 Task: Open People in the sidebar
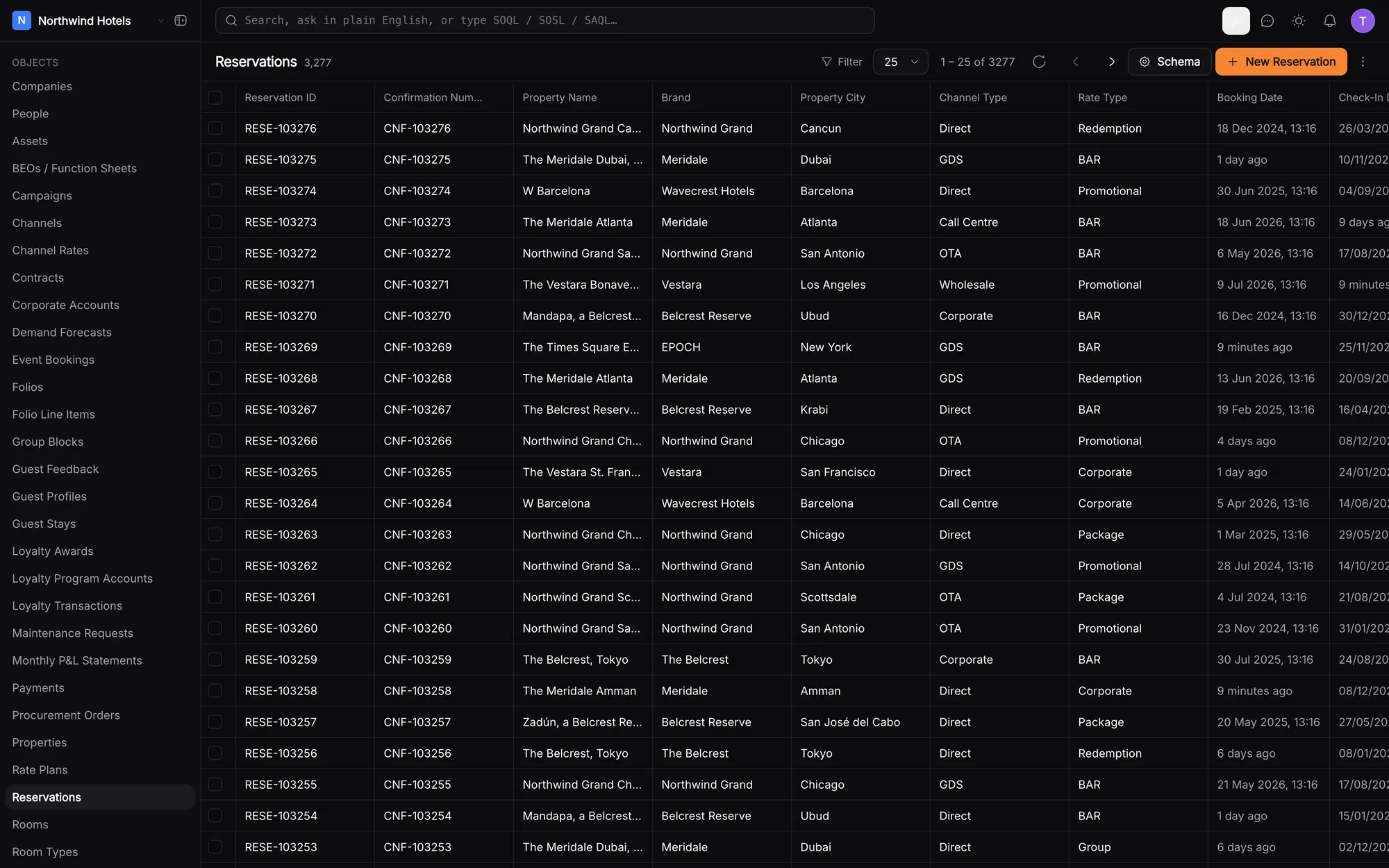coord(30,114)
